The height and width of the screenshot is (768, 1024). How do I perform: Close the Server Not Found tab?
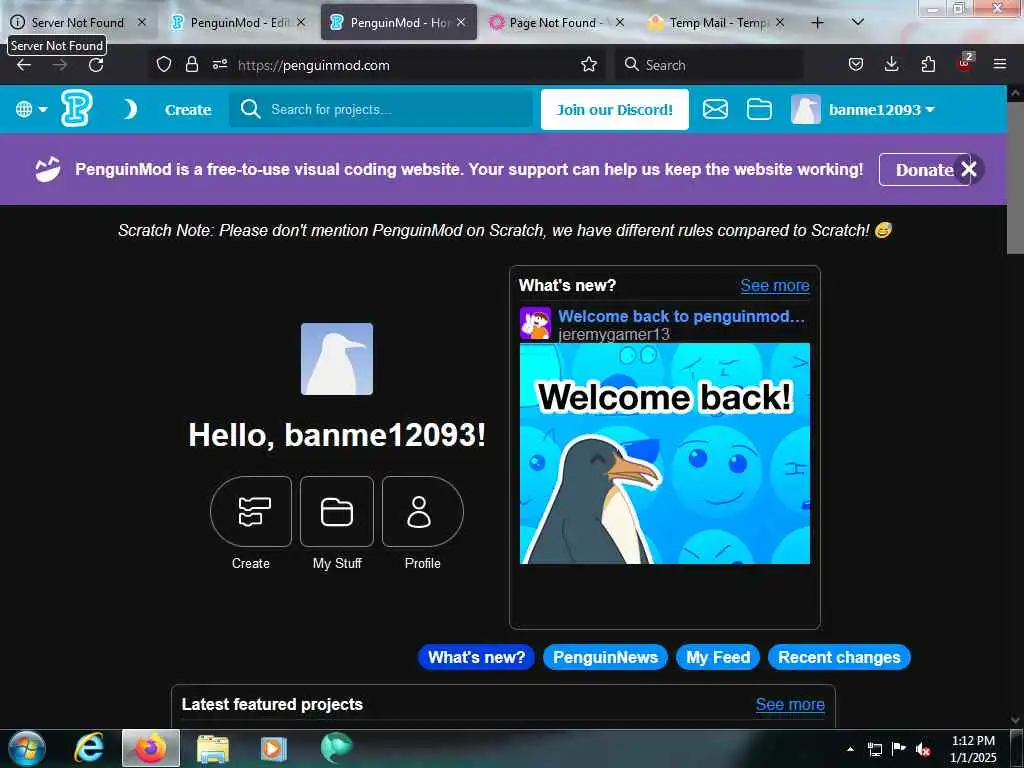pos(142,22)
